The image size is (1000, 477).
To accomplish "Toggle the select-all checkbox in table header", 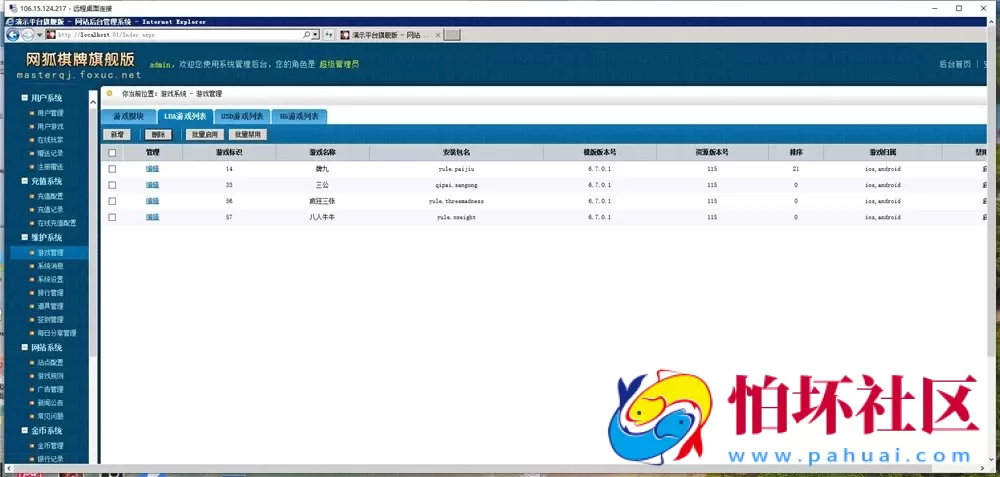I will pos(112,153).
